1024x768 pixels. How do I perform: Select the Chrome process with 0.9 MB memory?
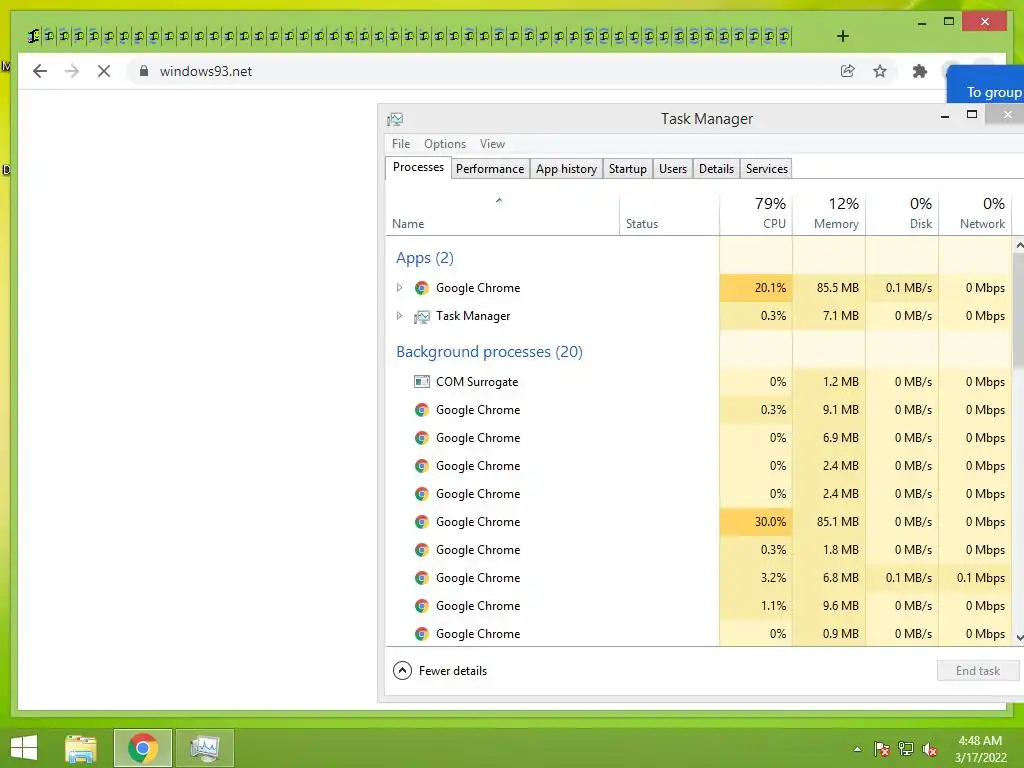coord(699,634)
